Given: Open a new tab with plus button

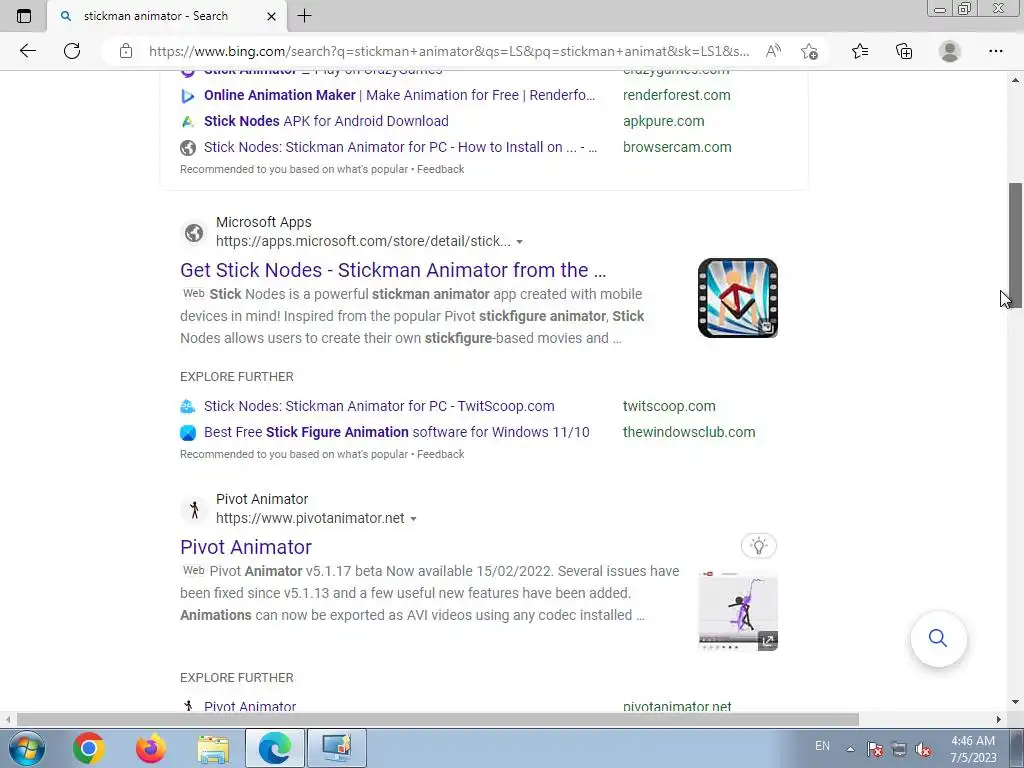Looking at the screenshot, I should coord(304,16).
